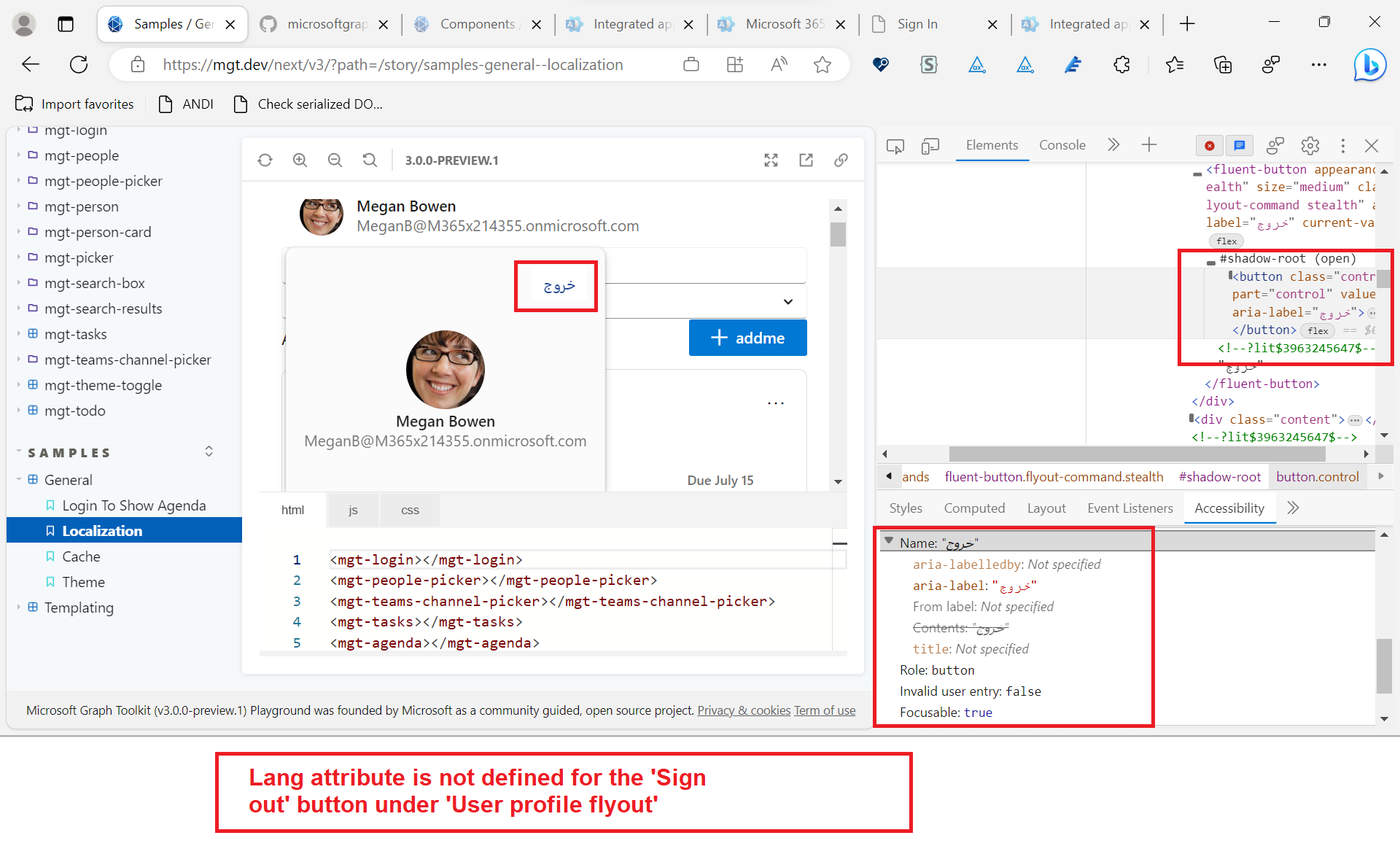Viewport: 1400px width, 846px height.
Task: Enter fullscreen mode for the story canvas
Action: point(771,160)
